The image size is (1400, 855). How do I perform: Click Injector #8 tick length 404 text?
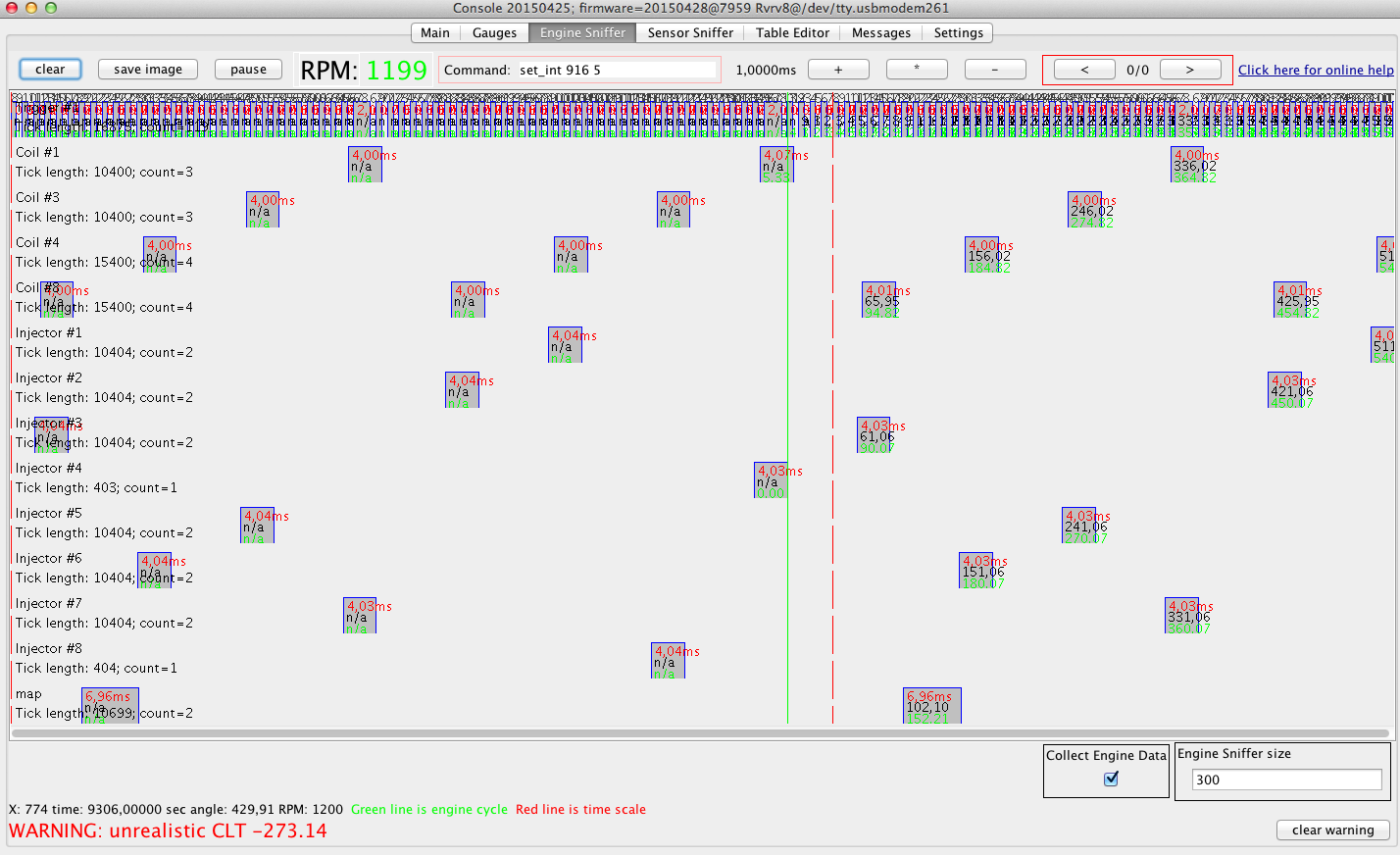96,668
